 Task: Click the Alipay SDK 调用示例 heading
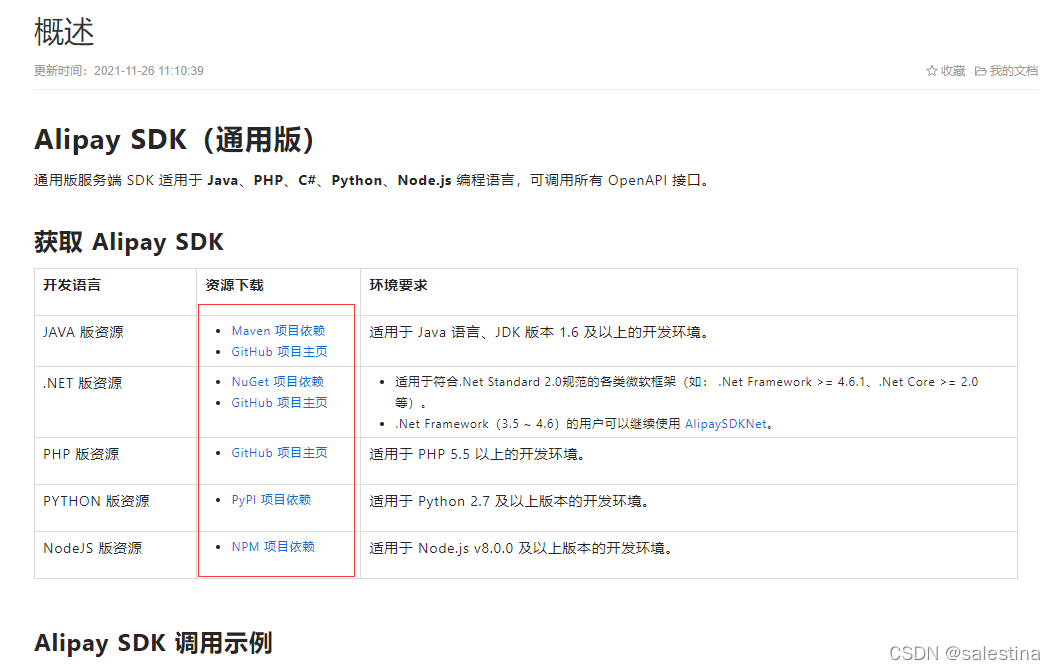coord(153,643)
